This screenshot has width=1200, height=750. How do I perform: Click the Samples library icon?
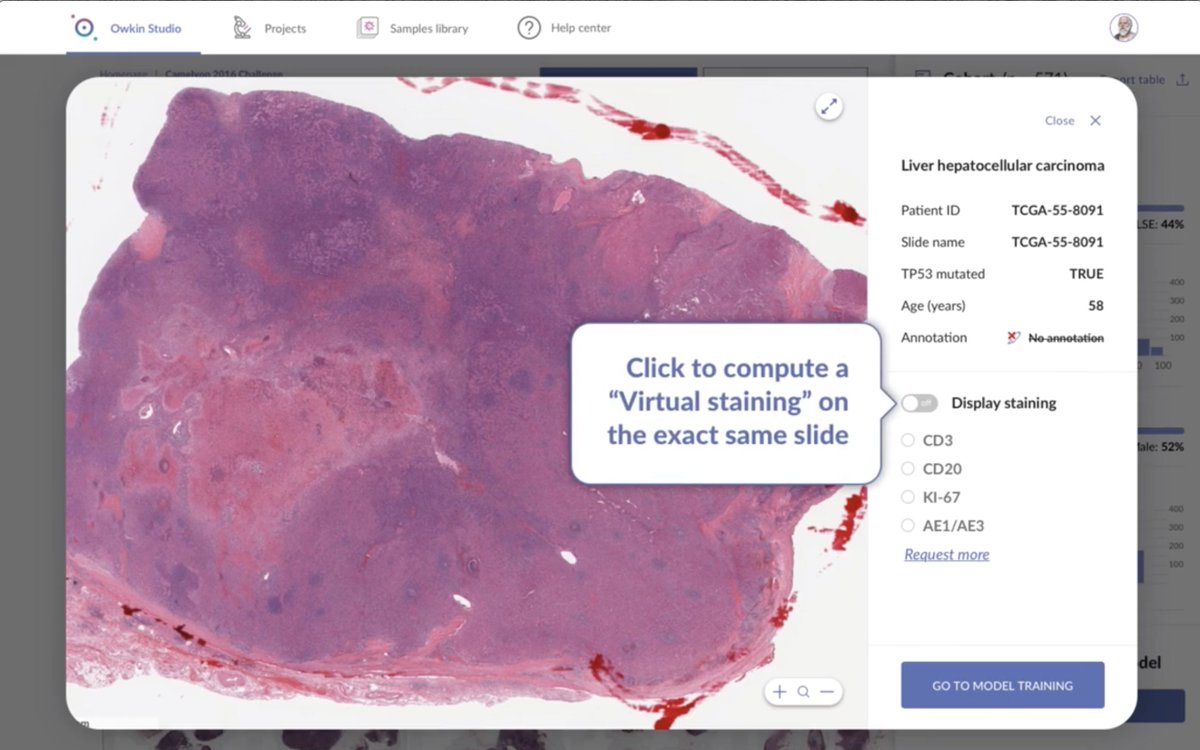pos(368,28)
